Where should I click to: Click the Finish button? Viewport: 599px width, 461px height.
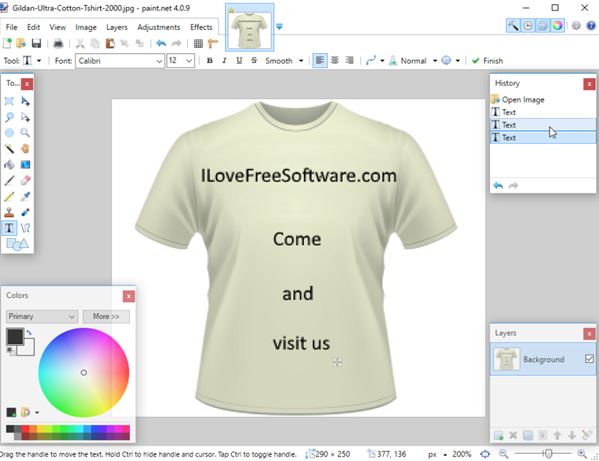[487, 61]
